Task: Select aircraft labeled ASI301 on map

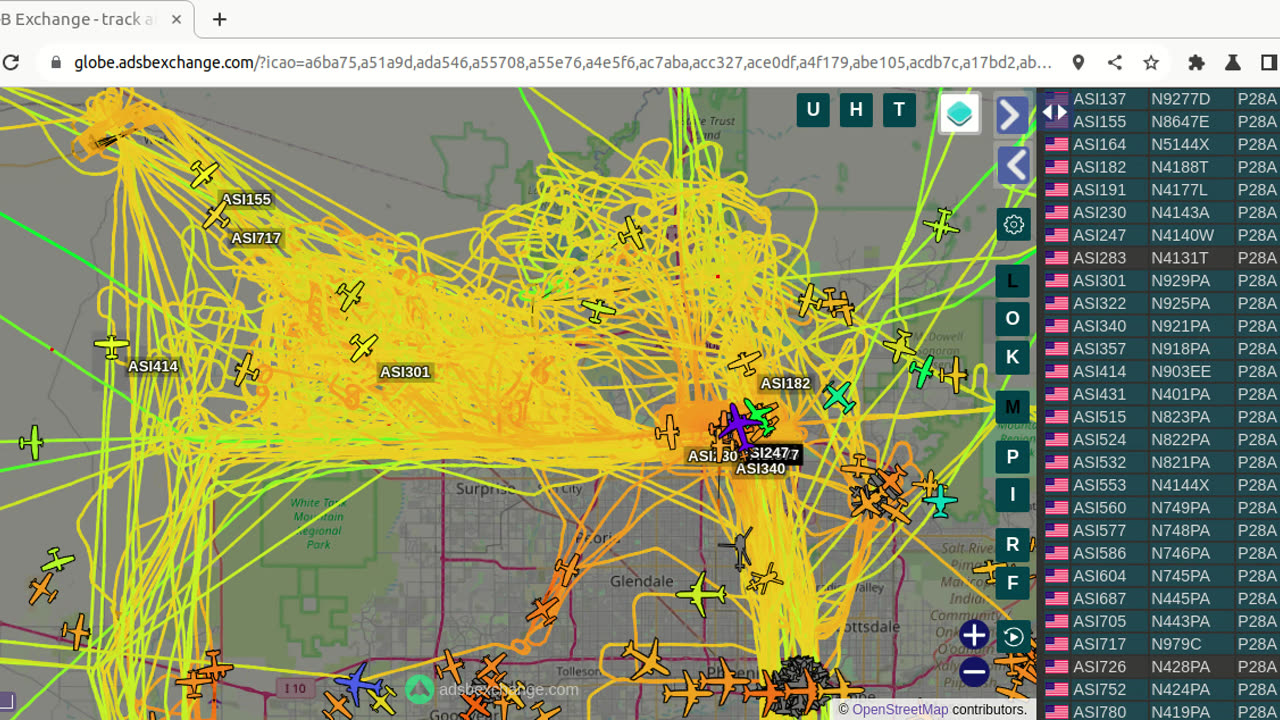Action: click(x=363, y=347)
